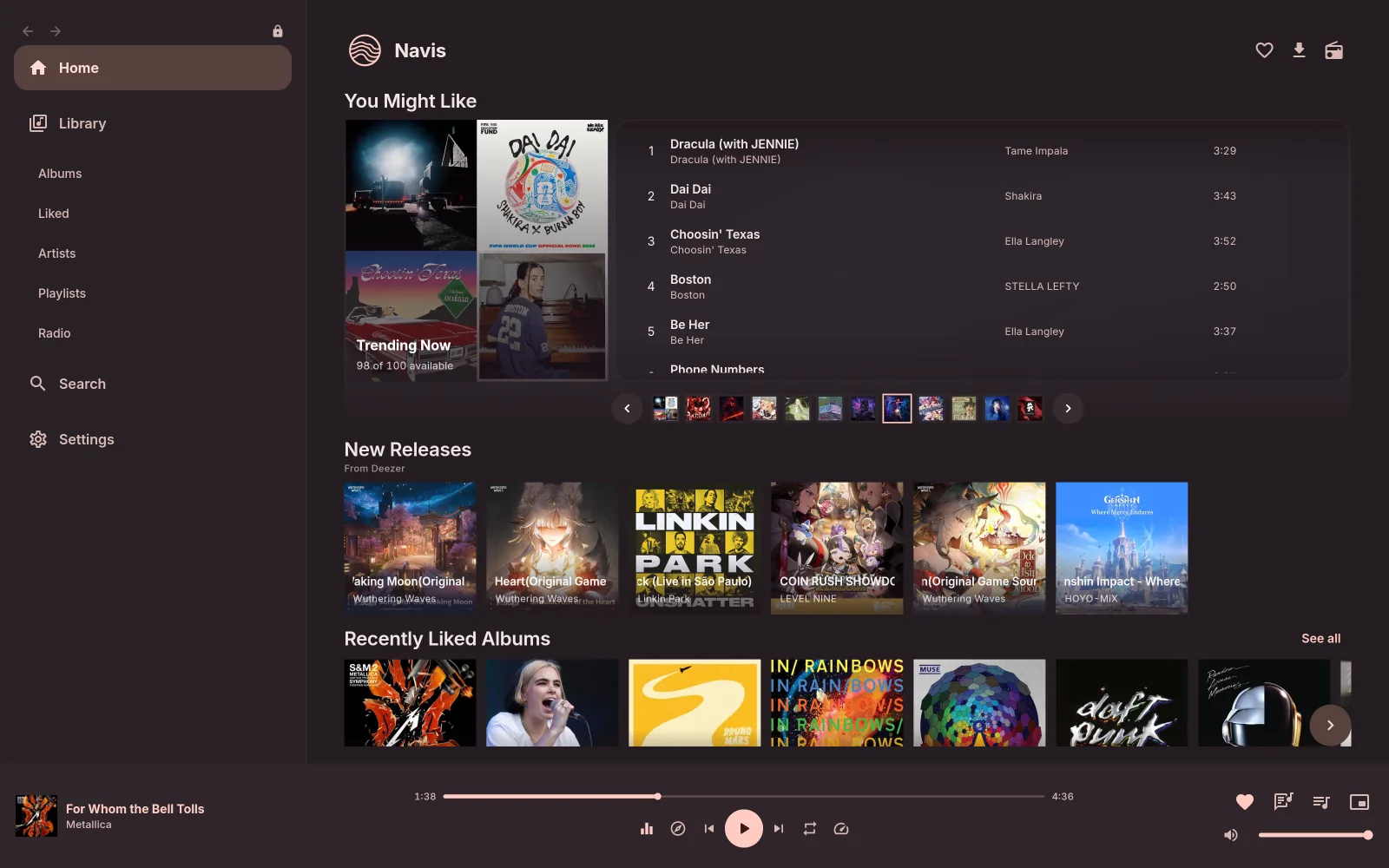Open STELLA LEFTY artist link
The image size is (1389, 868).
coord(1042,286)
